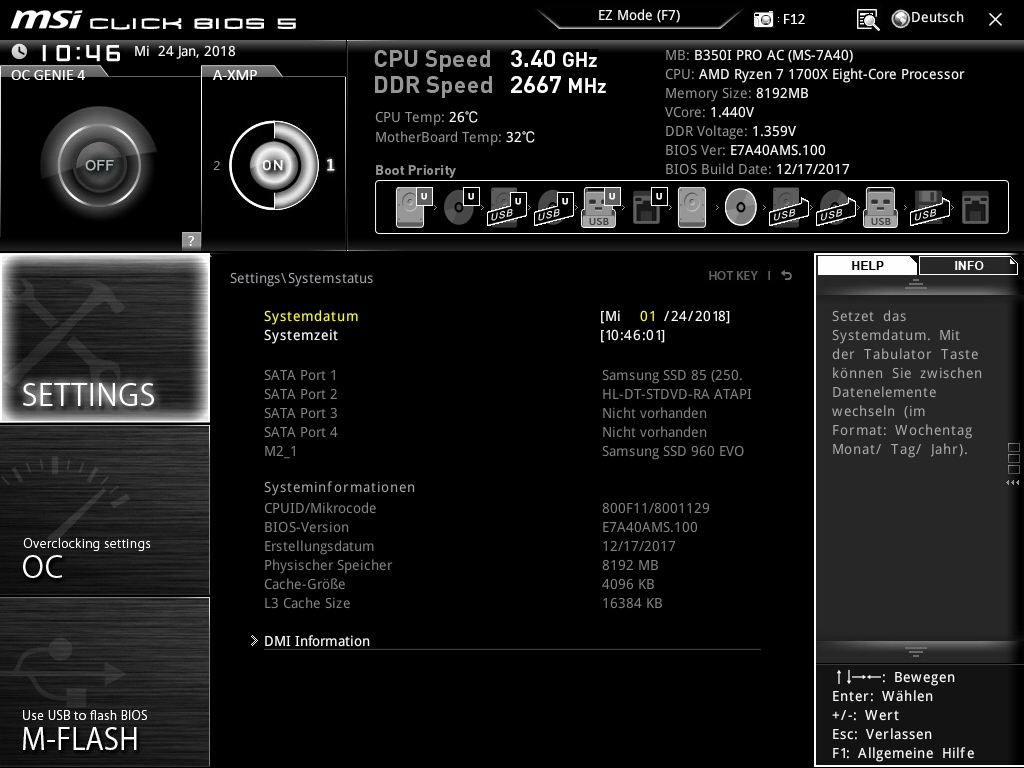Click the MB: B350I PRO AC line
Image resolution: width=1024 pixels, height=768 pixels.
click(x=759, y=55)
